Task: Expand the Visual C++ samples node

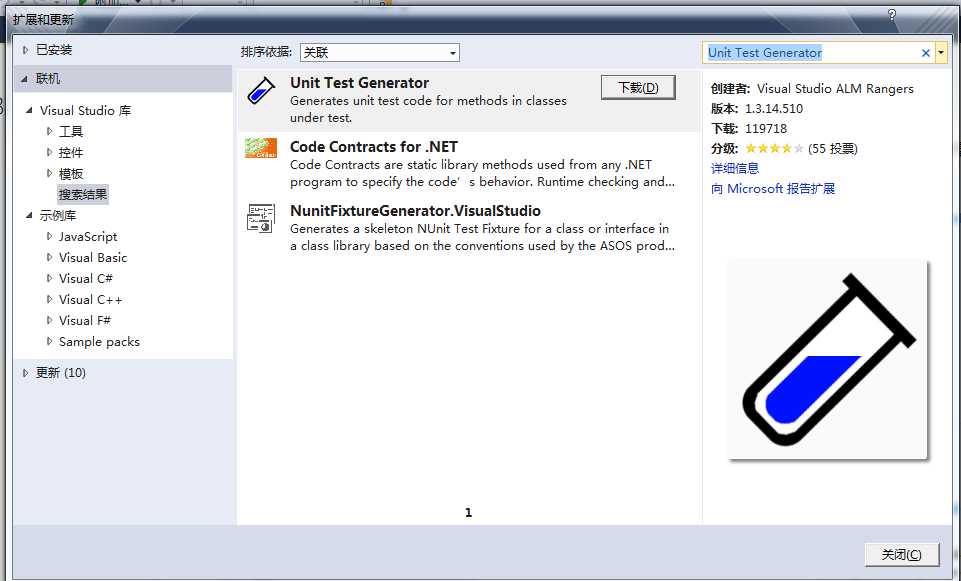Action: point(50,300)
